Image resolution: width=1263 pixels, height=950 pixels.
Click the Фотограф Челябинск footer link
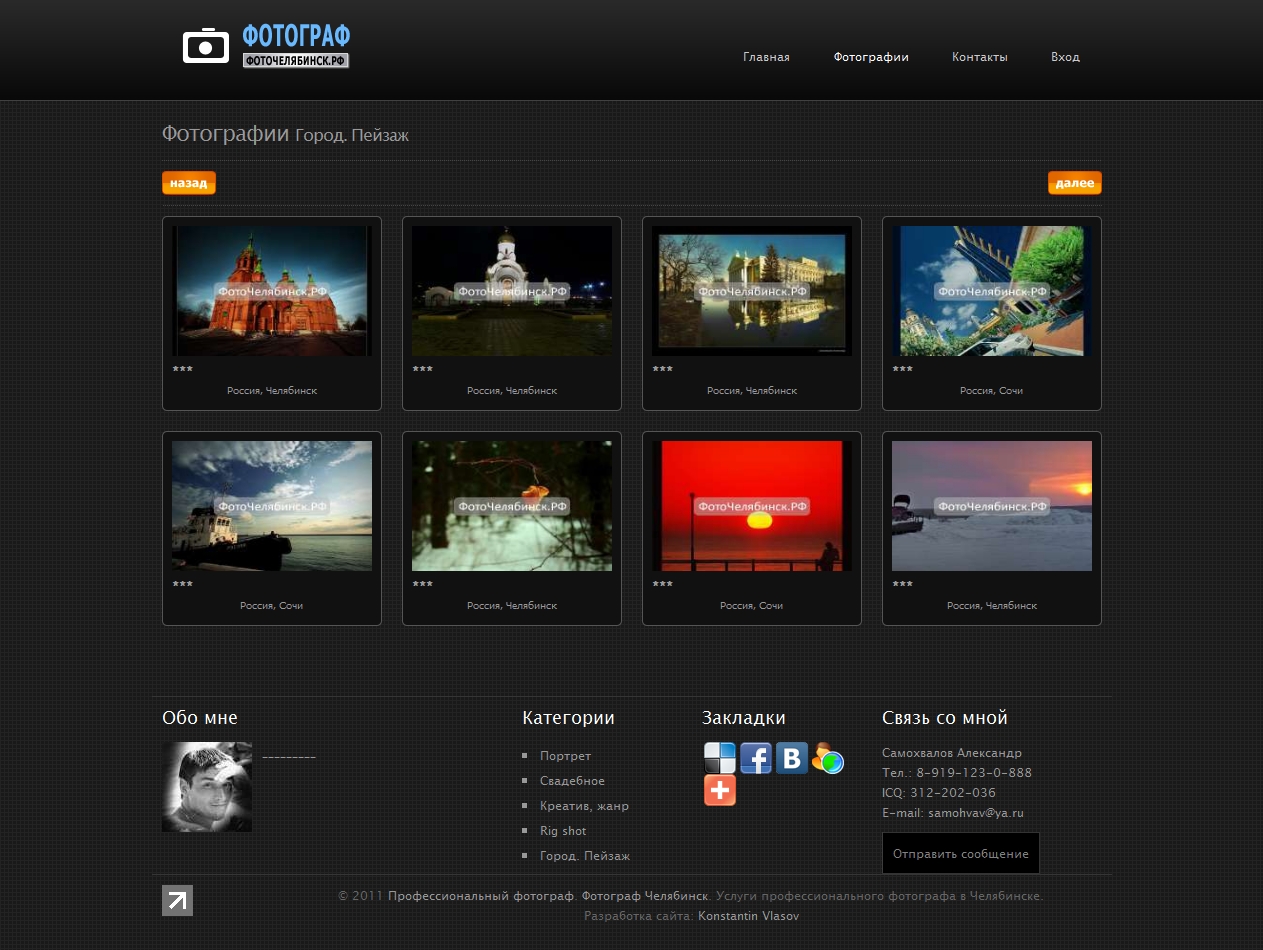(x=645, y=896)
